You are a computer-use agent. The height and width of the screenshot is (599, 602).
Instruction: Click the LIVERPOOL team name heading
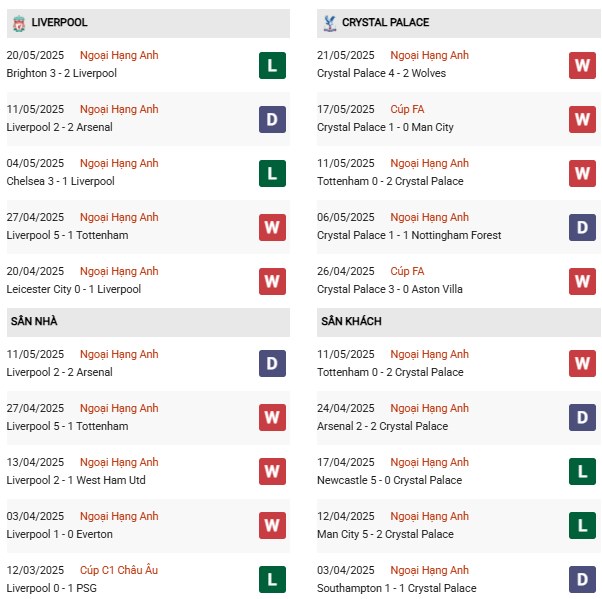coord(59,22)
